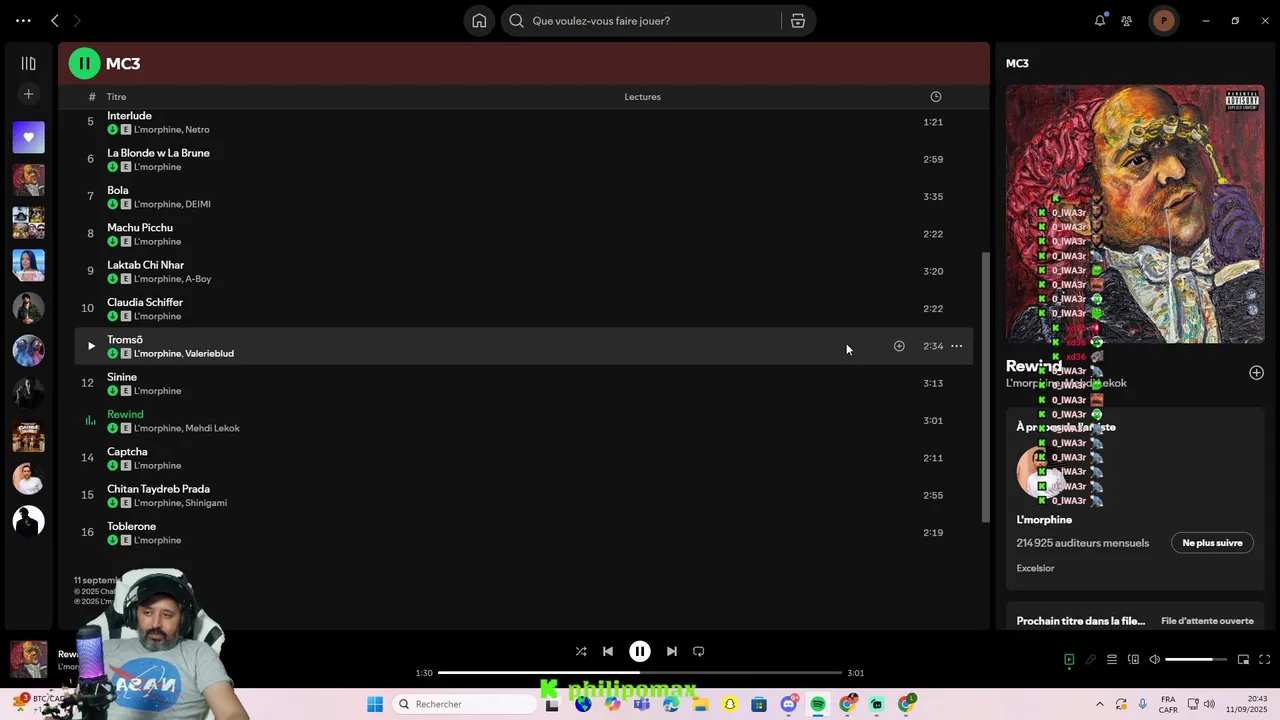Add Rewind to library plus icon
The height and width of the screenshot is (720, 1280).
1256,373
